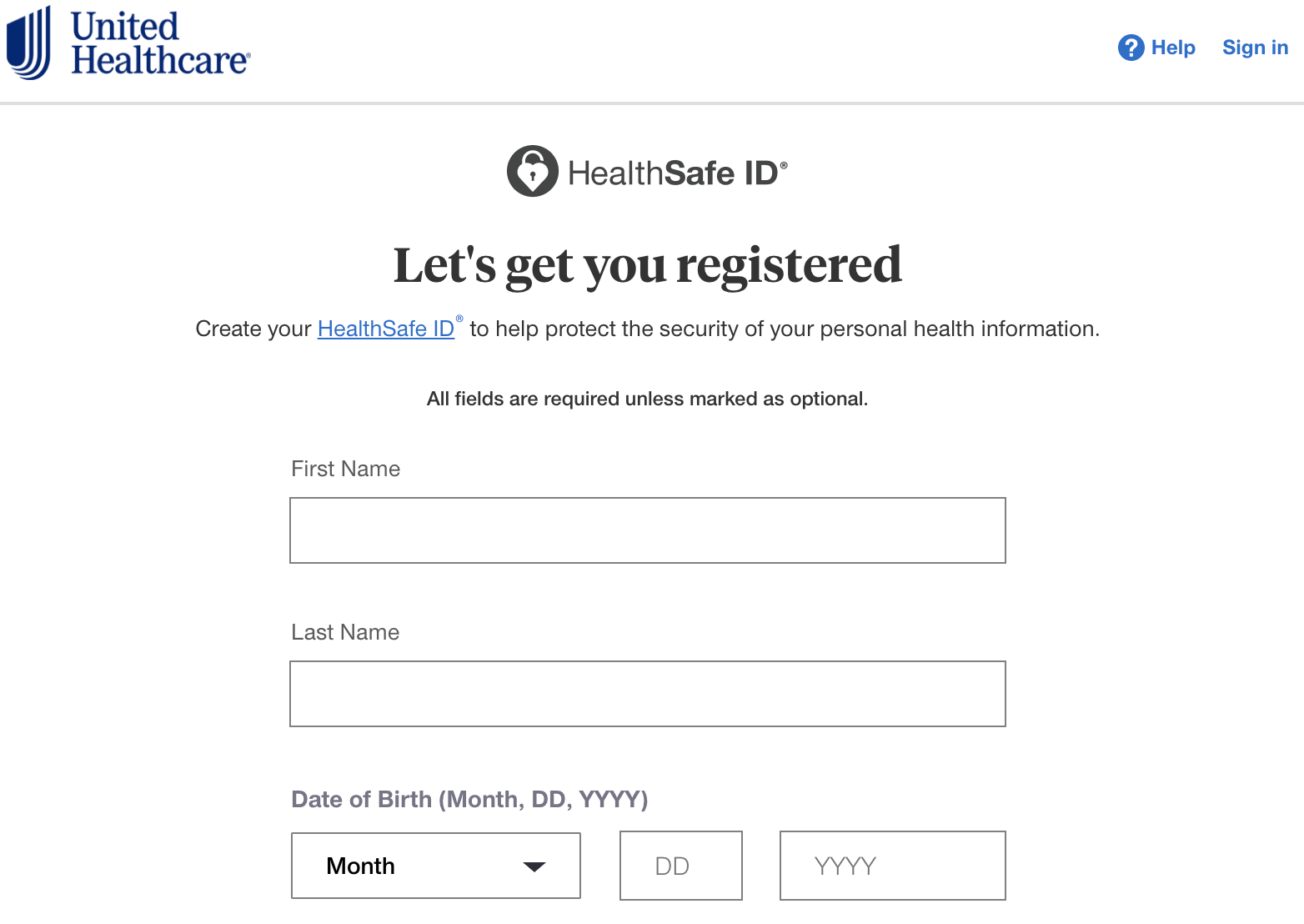
Task: Select the DD day input box
Action: coord(681,866)
